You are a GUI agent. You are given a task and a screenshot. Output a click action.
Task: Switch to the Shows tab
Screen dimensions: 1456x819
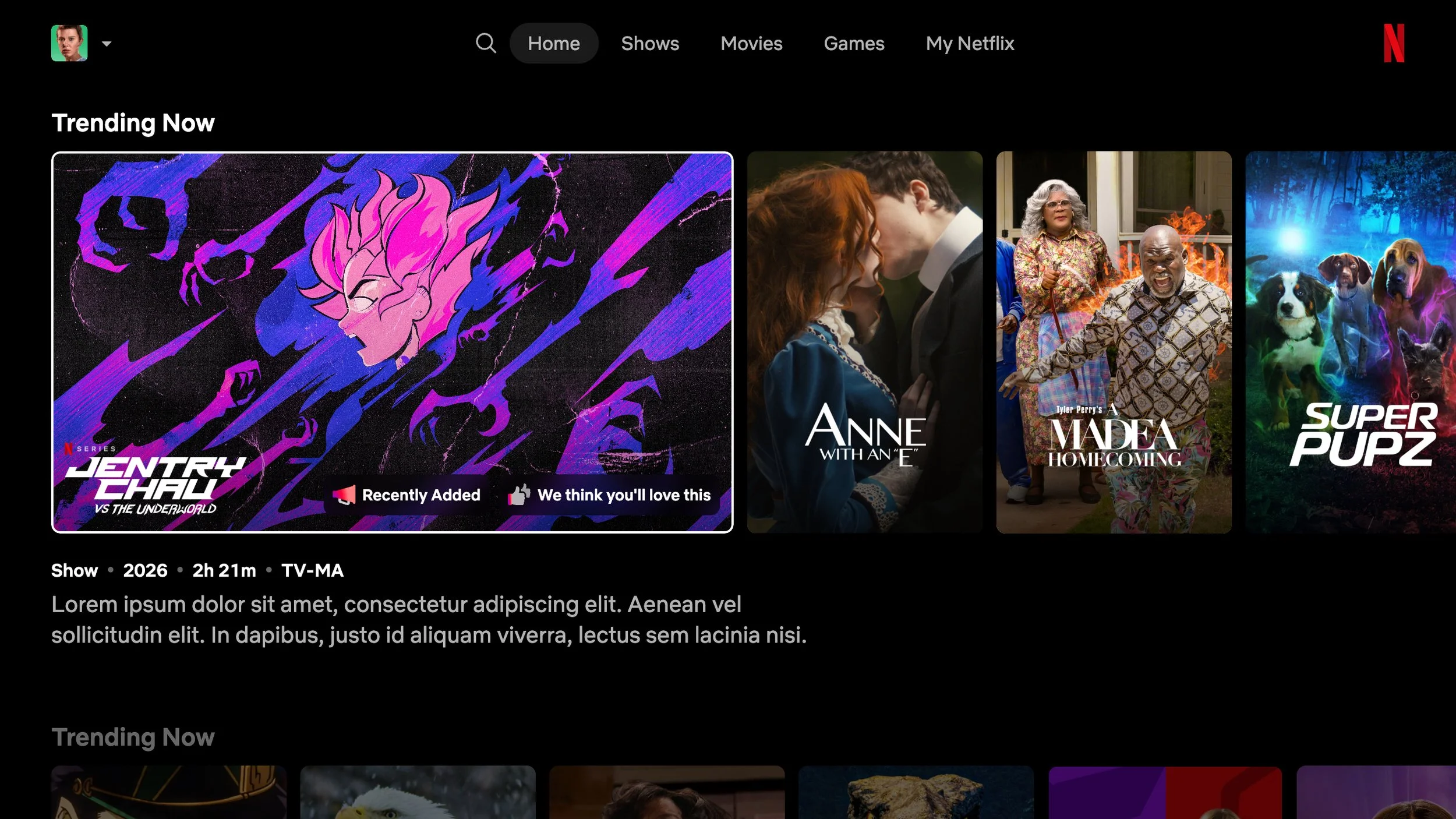[650, 43]
